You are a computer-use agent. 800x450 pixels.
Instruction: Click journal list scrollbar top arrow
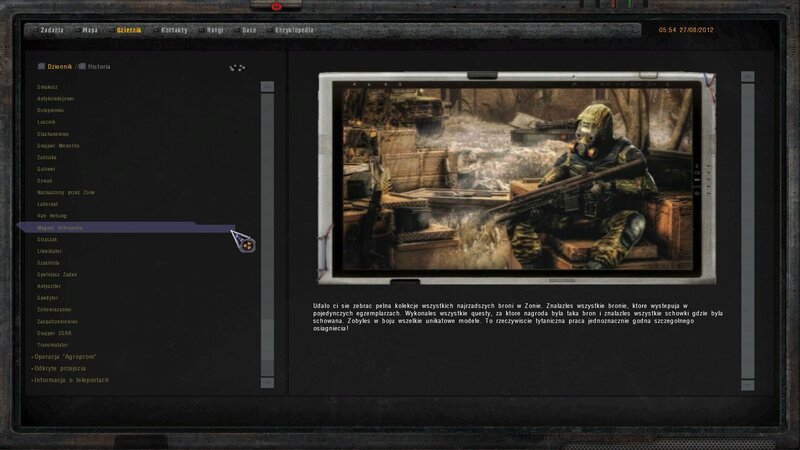pos(267,87)
